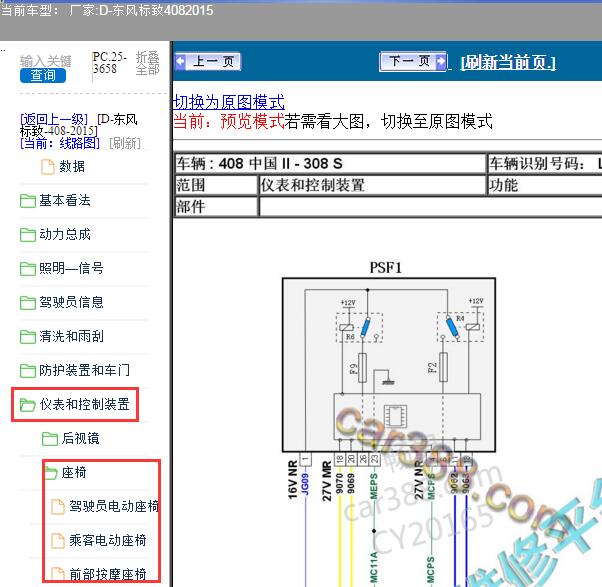Expand the 动力总成 folder
602x587 pixels.
[x=65, y=234]
